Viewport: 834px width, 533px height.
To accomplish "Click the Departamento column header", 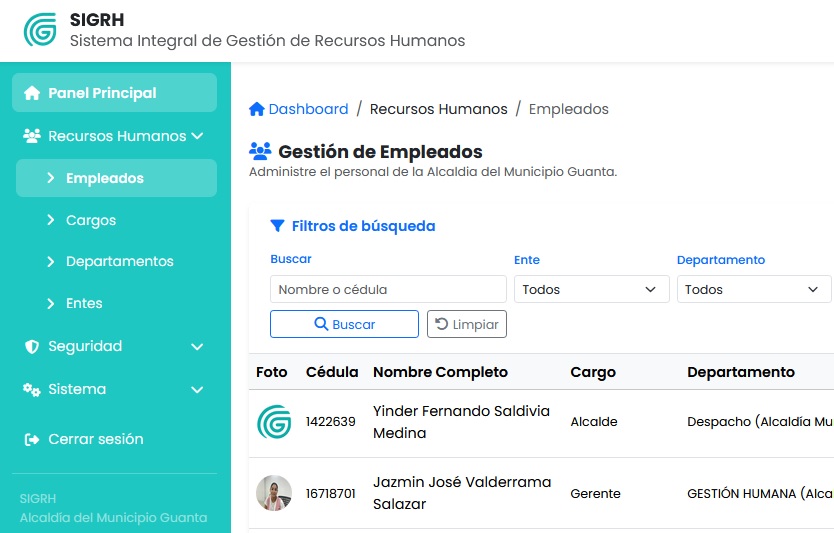I will (741, 372).
